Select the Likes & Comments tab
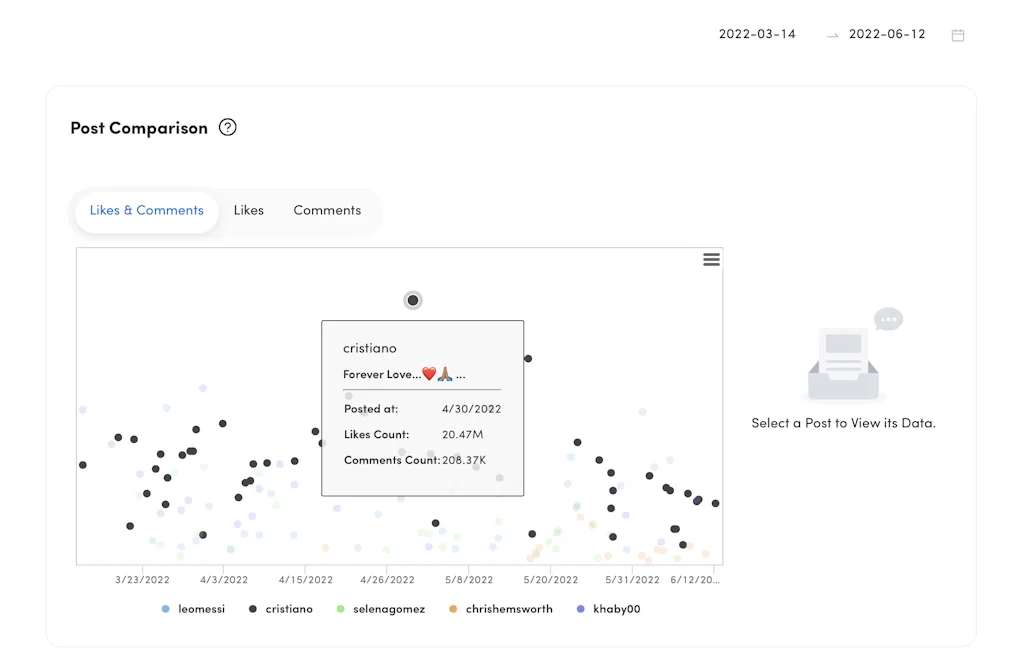 pyautogui.click(x=147, y=211)
